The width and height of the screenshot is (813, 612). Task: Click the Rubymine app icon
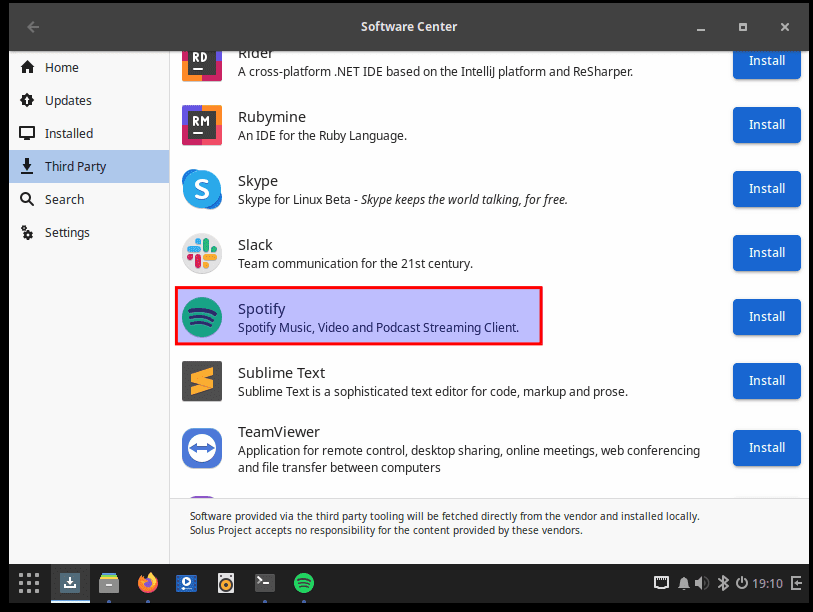click(x=202, y=125)
